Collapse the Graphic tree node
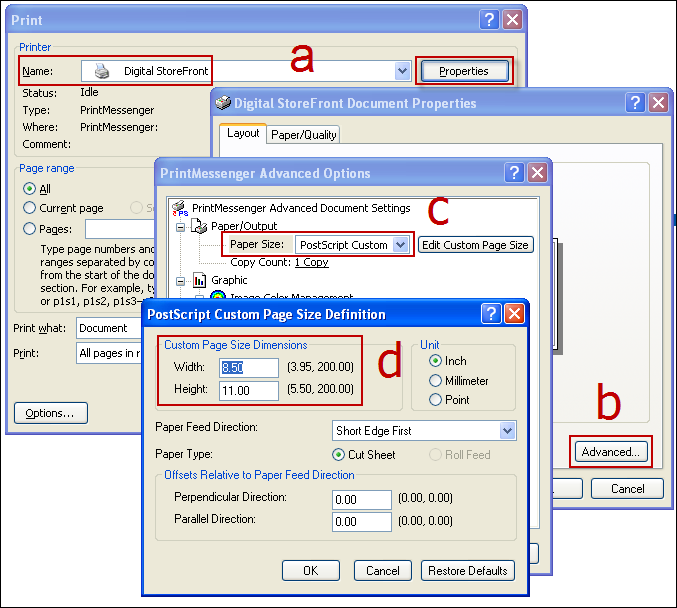Viewport: 677px width, 608px height. 180,281
